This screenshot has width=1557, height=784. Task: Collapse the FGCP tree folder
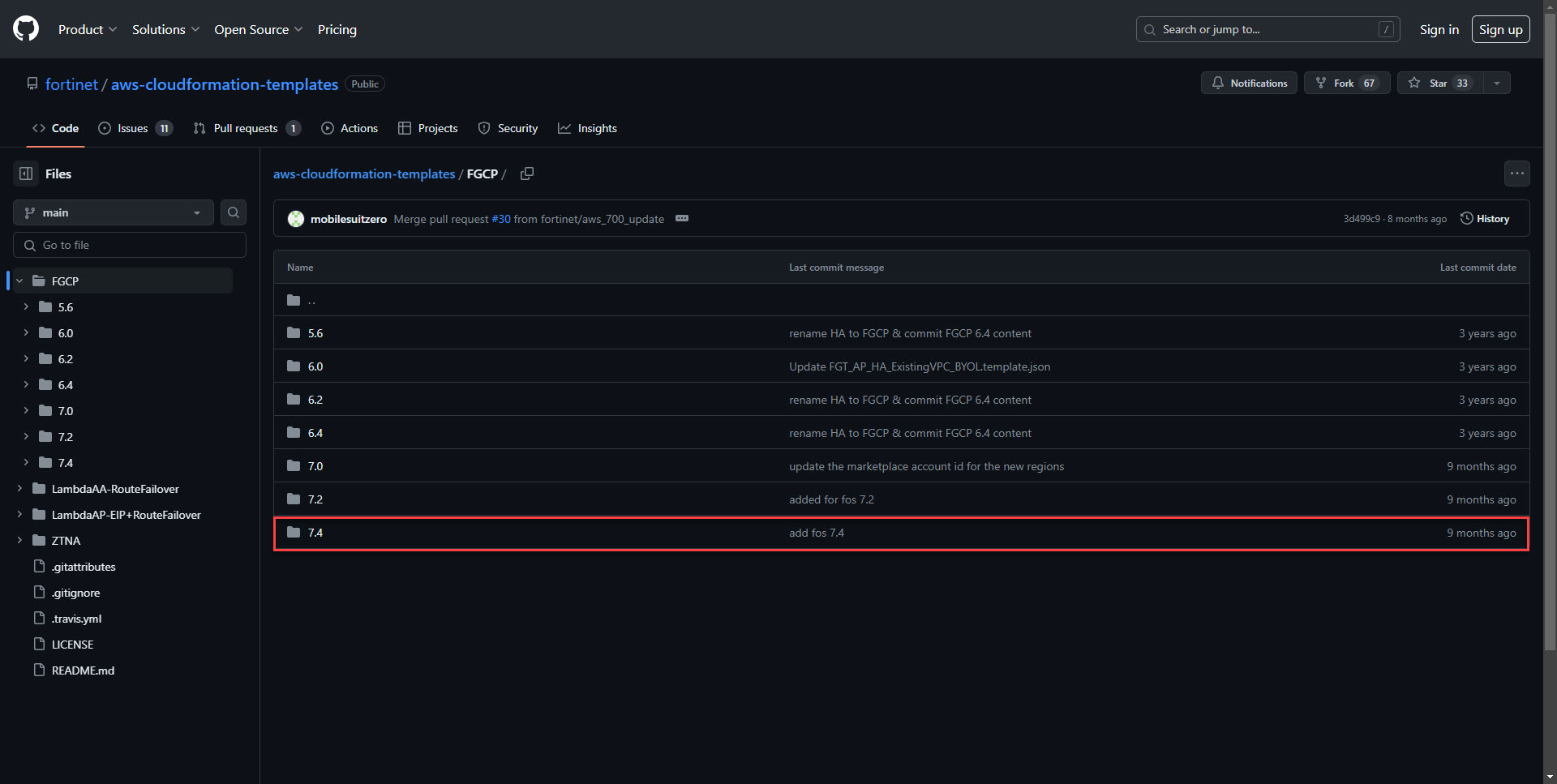[x=19, y=281]
